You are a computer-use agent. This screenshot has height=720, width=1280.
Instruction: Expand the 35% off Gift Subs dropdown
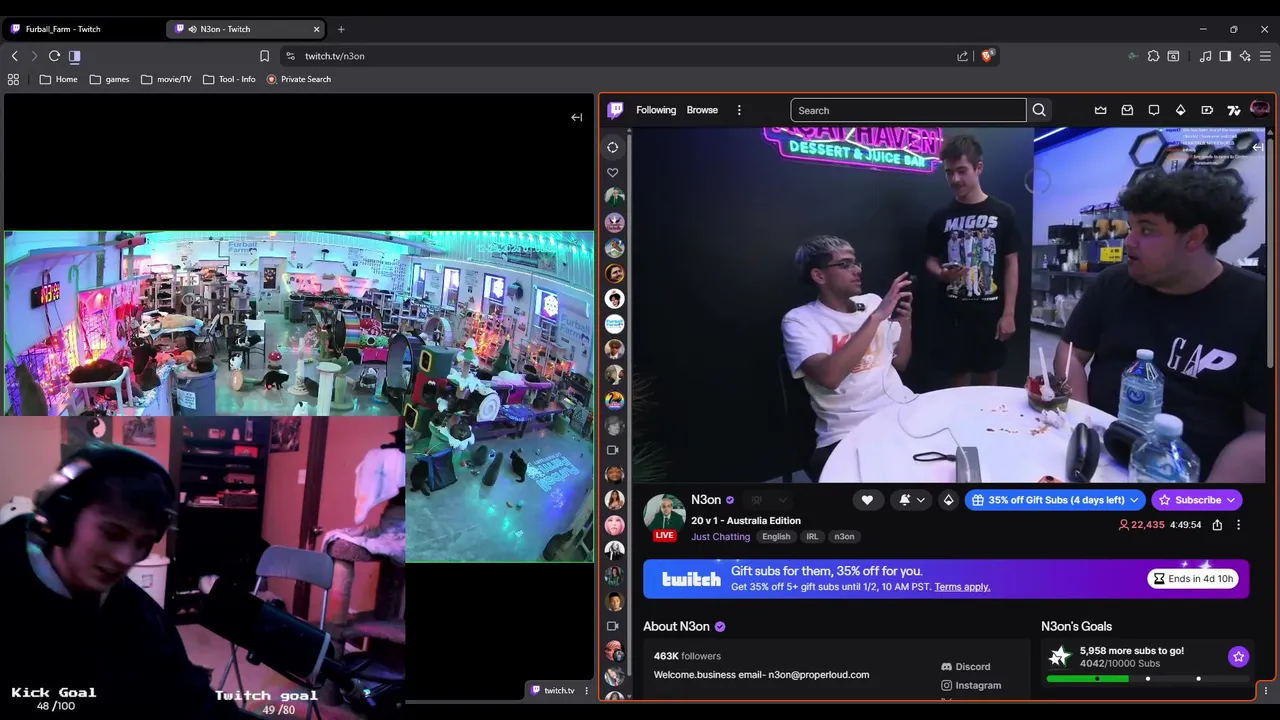tap(1056, 500)
